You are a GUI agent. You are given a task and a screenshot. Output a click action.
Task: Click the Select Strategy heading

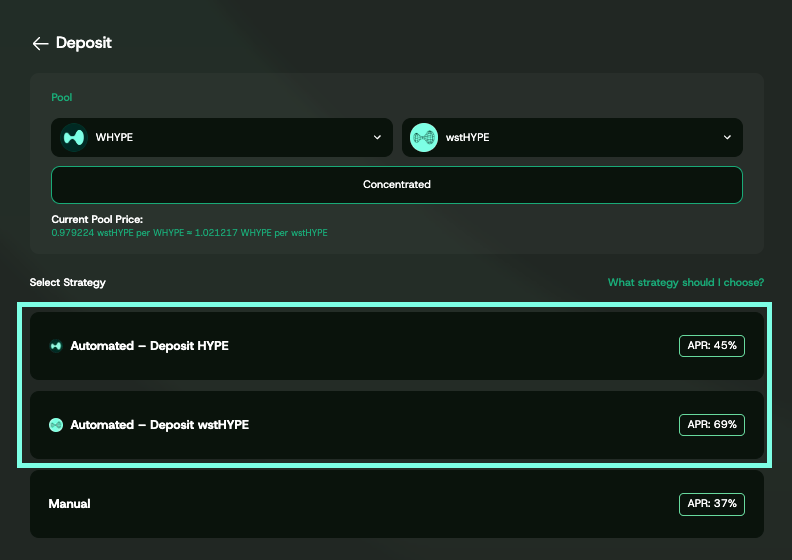point(68,282)
